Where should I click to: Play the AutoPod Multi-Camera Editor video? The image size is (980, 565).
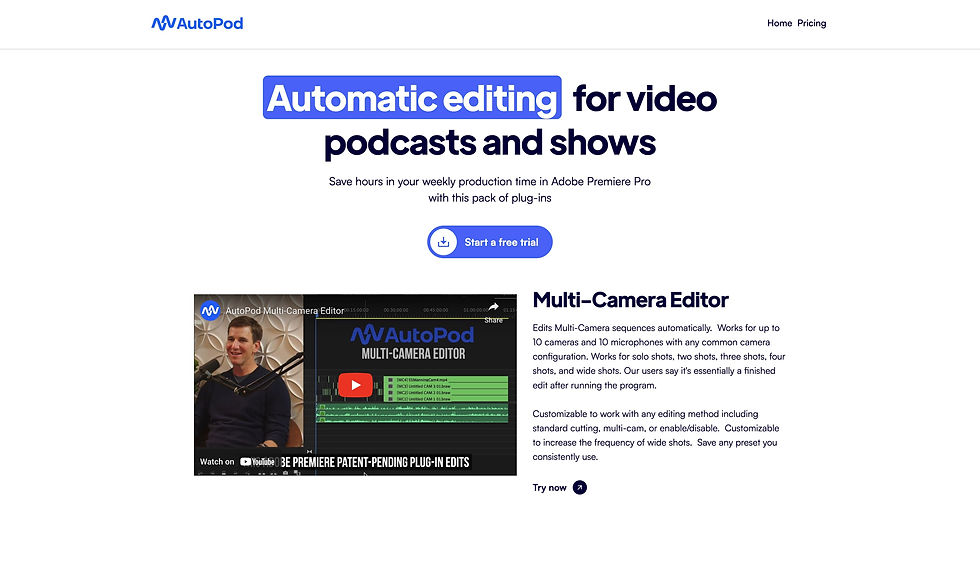[x=355, y=385]
